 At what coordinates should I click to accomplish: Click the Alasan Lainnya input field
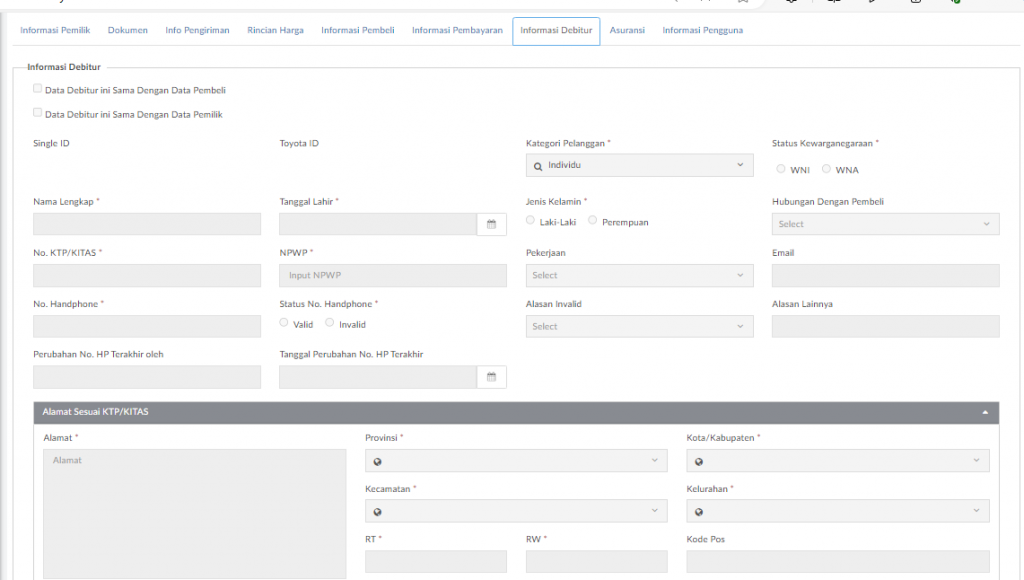(886, 327)
